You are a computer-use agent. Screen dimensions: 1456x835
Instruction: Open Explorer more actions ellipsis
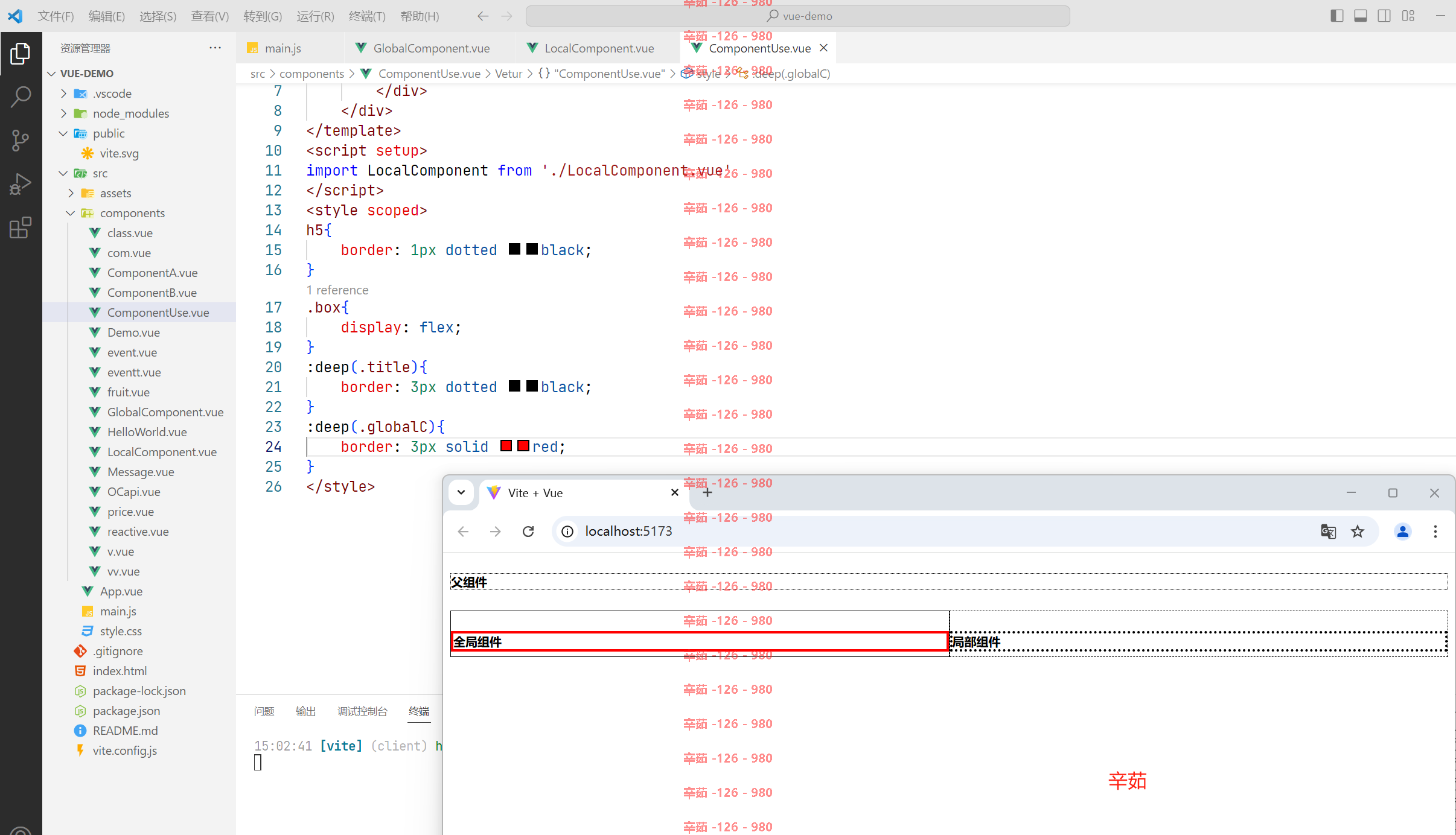(x=215, y=48)
